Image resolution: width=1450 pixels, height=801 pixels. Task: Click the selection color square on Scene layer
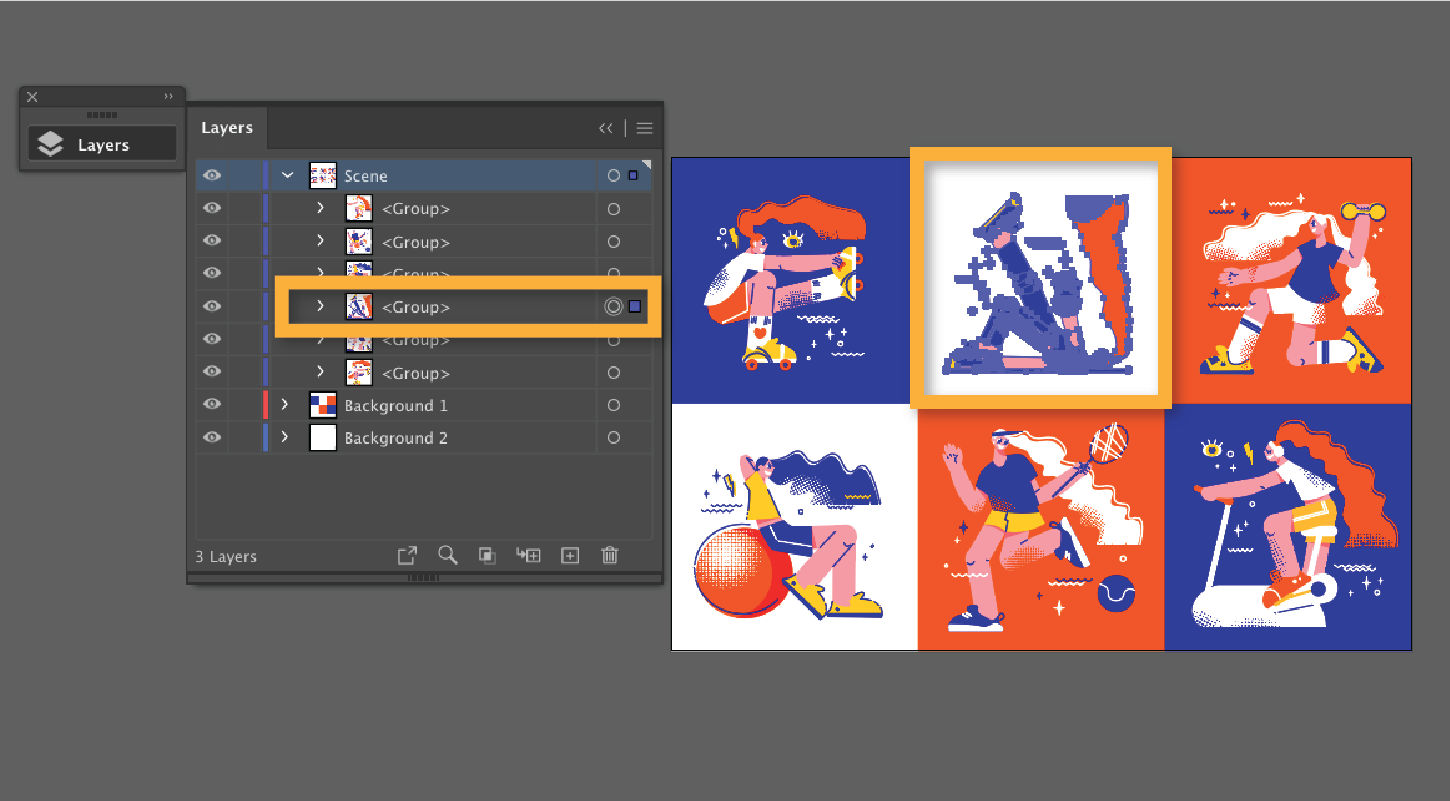click(x=634, y=174)
